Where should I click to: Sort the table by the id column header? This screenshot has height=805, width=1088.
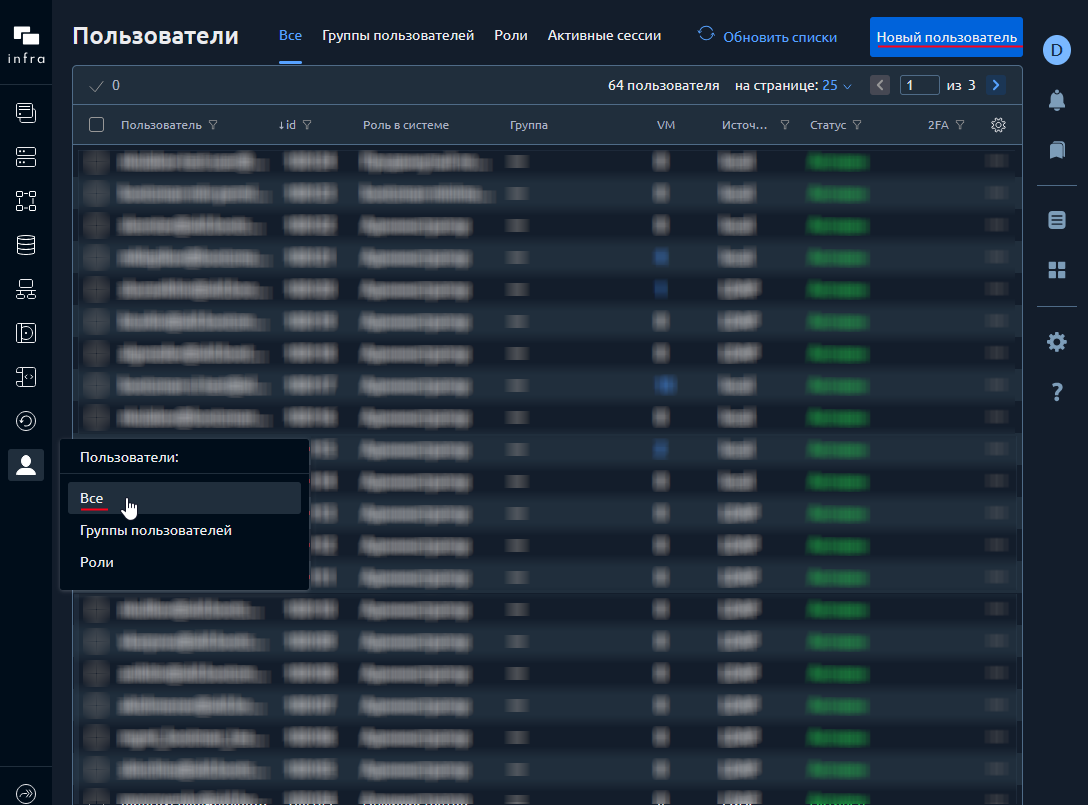[x=287, y=125]
